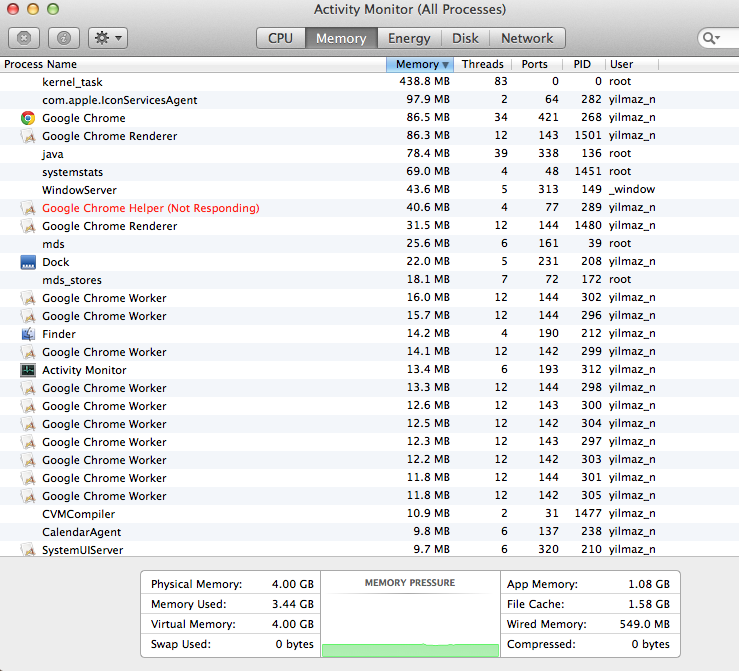The width and height of the screenshot is (739, 671).
Task: Click the Memory Used 3.44 GB entry
Action: (x=232, y=604)
